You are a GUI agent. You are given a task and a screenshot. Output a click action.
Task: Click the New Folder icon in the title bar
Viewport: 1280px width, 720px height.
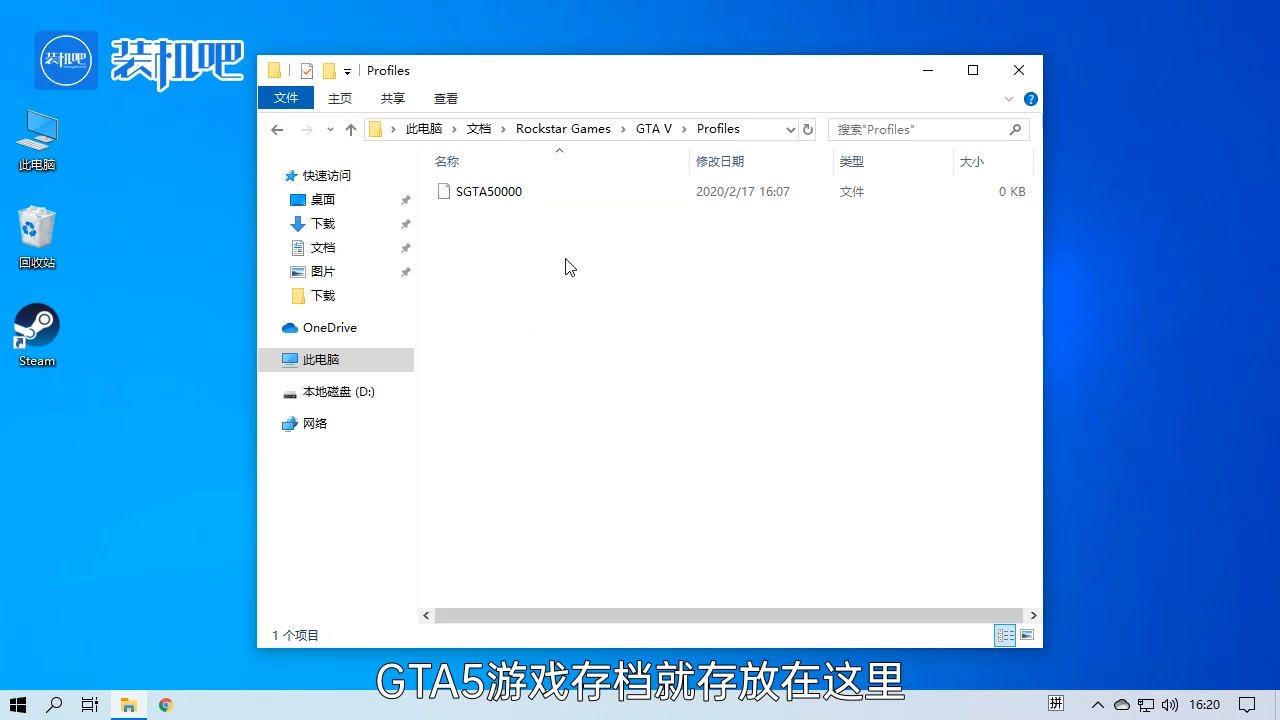(330, 70)
